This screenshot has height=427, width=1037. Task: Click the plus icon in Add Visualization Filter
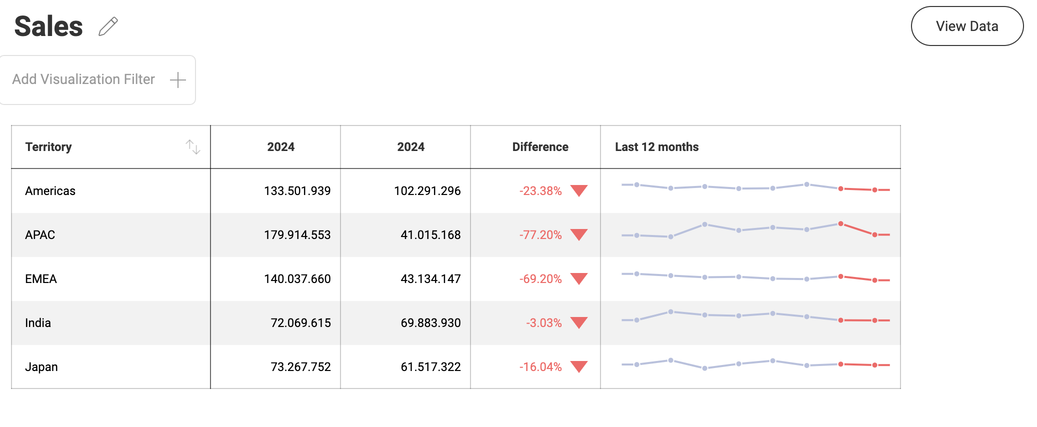tap(177, 80)
